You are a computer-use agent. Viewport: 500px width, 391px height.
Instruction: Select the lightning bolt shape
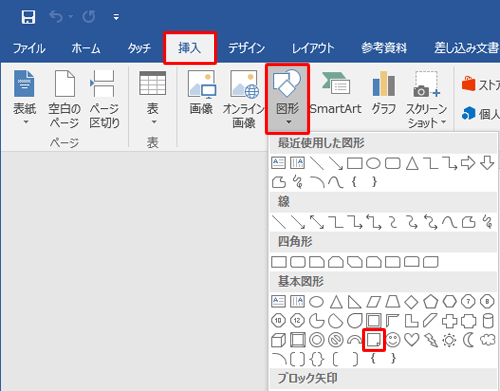[431, 340]
